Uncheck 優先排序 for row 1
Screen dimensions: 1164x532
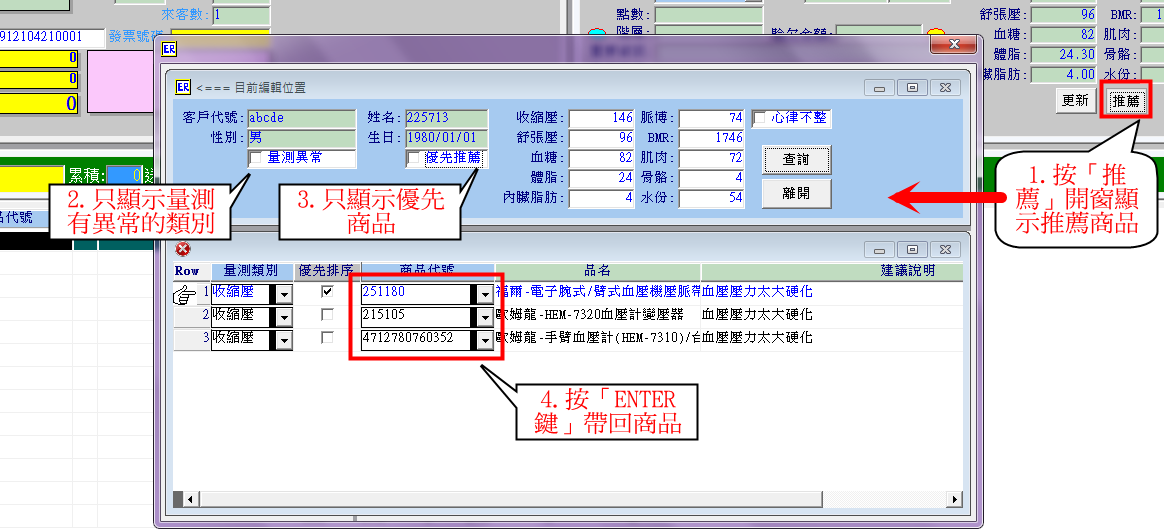[x=327, y=292]
